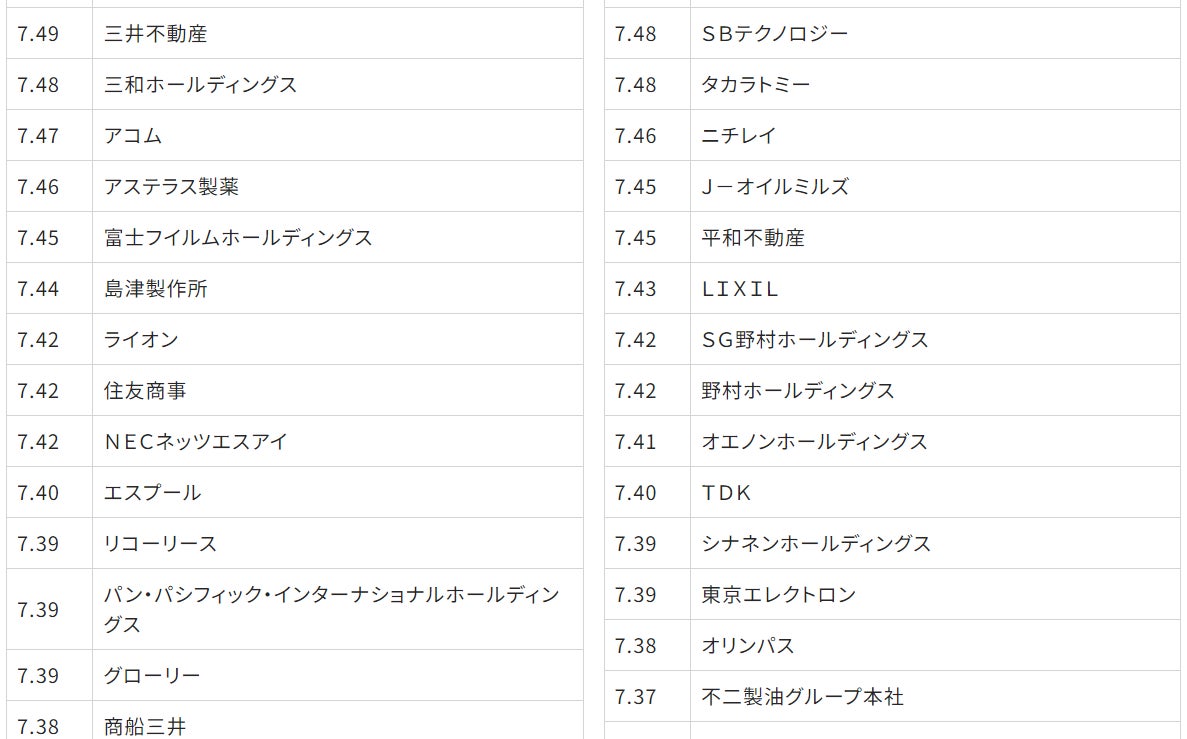Select the アステラス製薬 entry
The height and width of the screenshot is (739, 1187).
point(171,187)
